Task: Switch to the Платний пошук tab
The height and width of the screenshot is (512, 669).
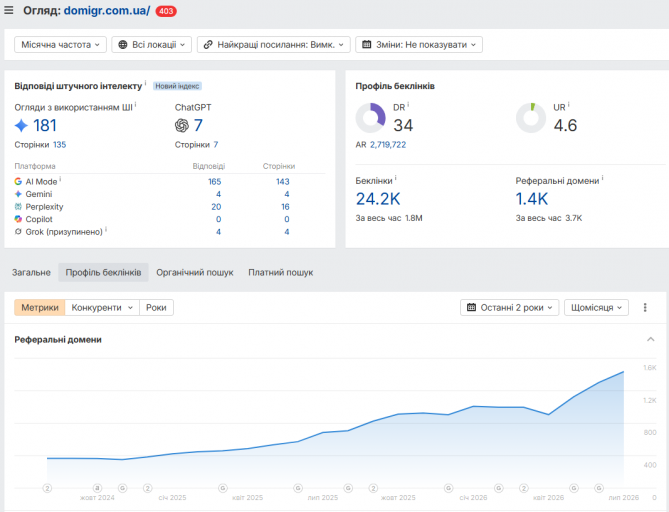Action: tap(281, 272)
